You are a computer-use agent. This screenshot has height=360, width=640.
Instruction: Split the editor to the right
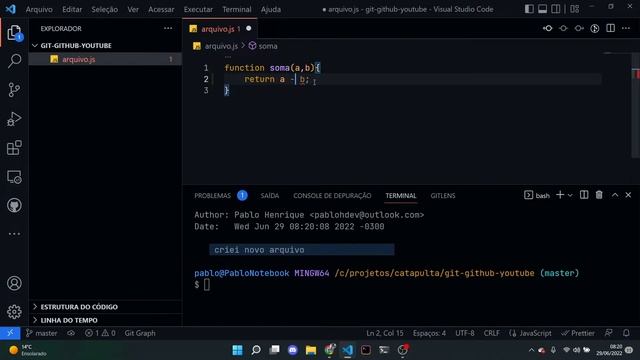click(610, 28)
